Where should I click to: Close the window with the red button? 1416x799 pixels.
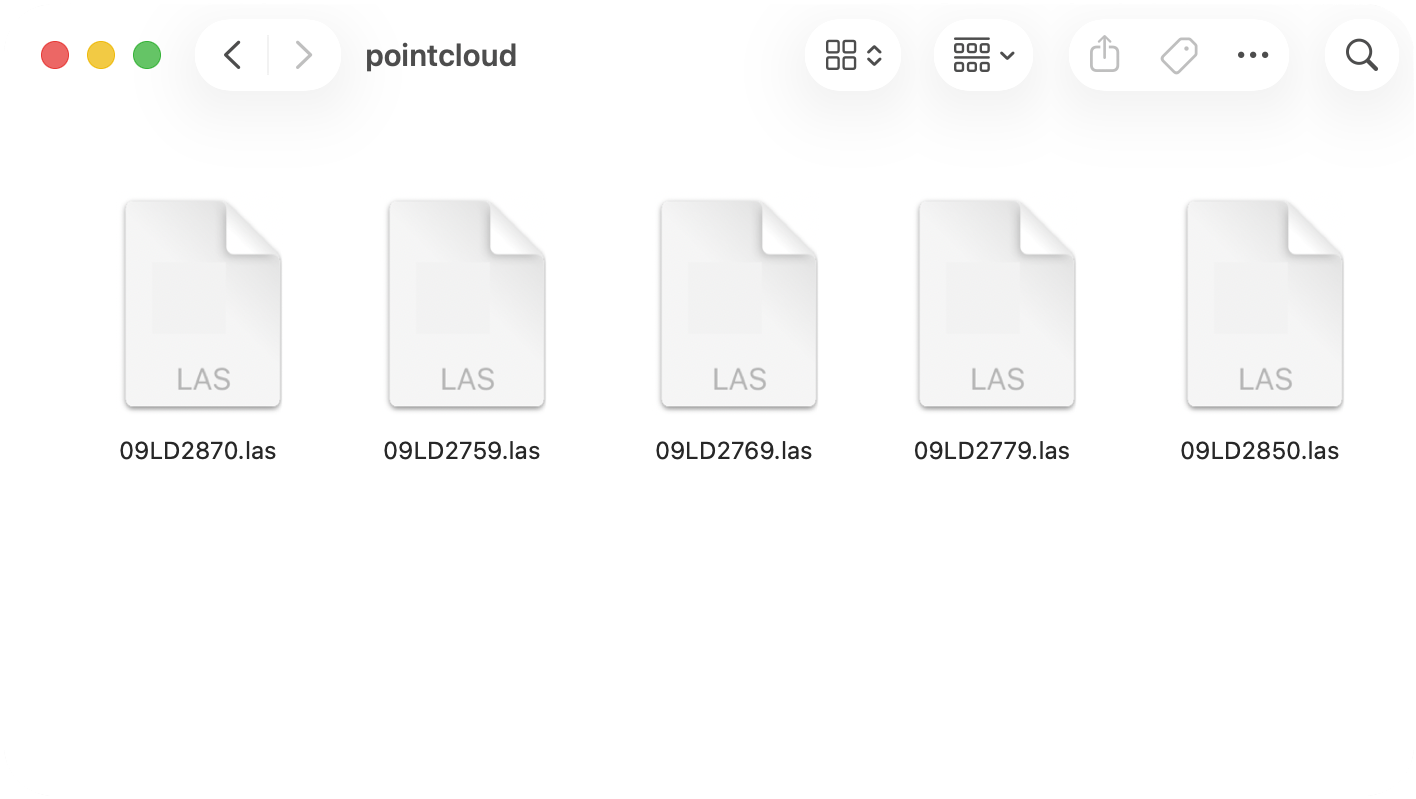55,55
